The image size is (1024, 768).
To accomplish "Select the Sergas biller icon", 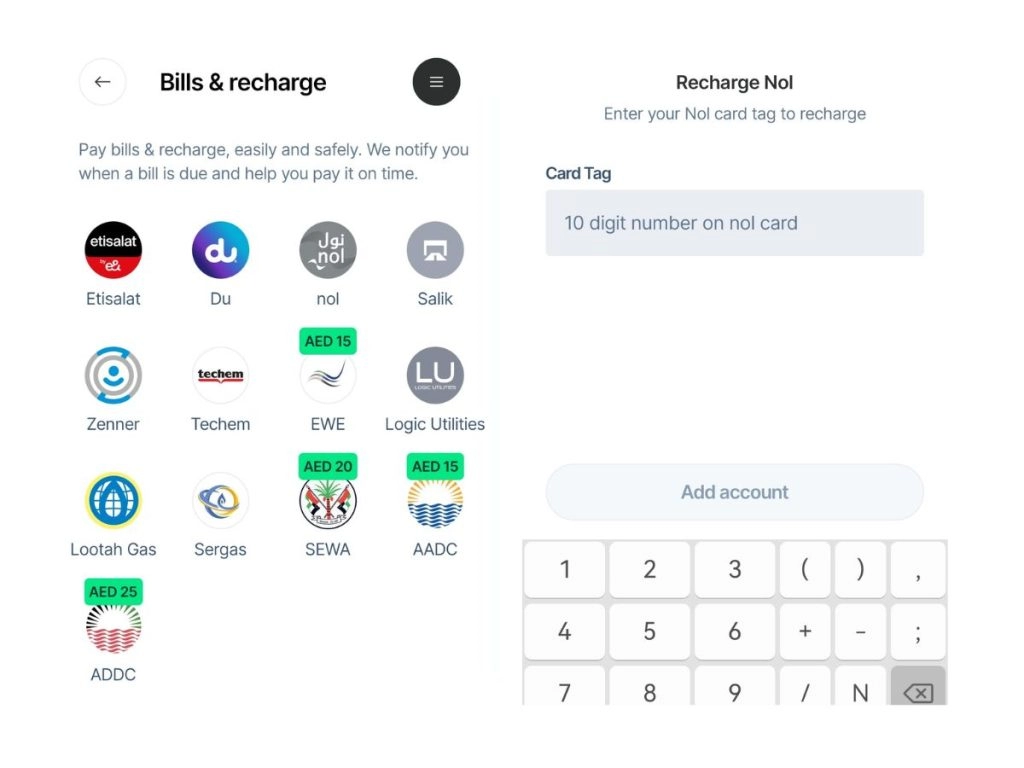I will (220, 501).
